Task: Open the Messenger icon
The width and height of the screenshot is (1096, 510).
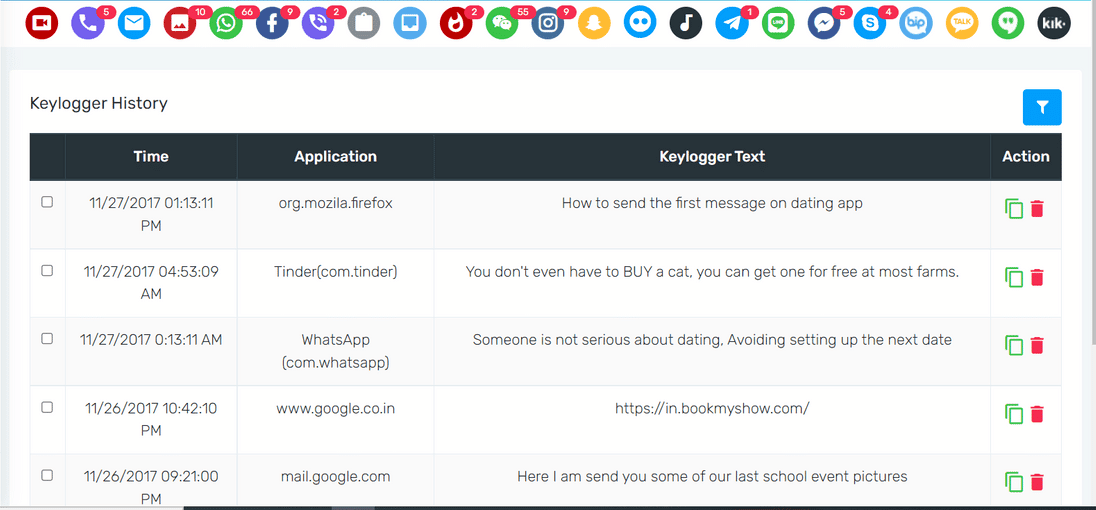Action: 824,24
